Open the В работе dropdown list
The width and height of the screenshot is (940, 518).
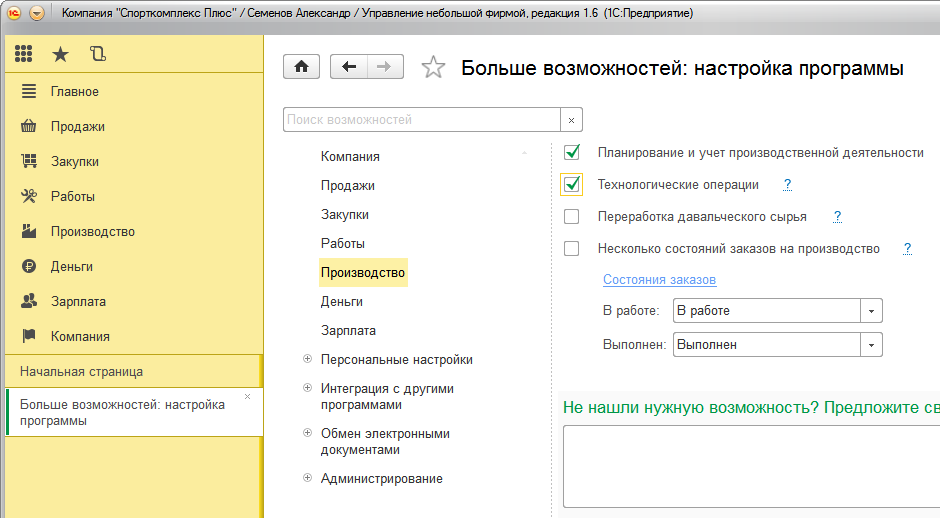click(871, 311)
